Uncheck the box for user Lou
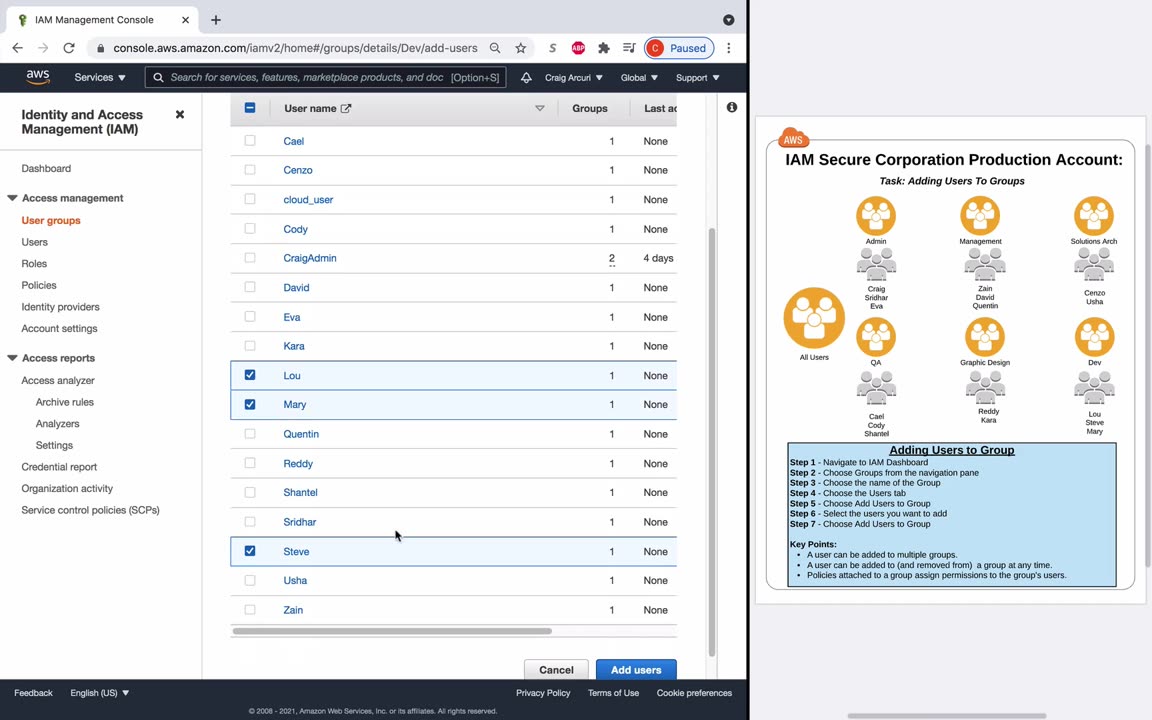1152x720 pixels. point(250,375)
